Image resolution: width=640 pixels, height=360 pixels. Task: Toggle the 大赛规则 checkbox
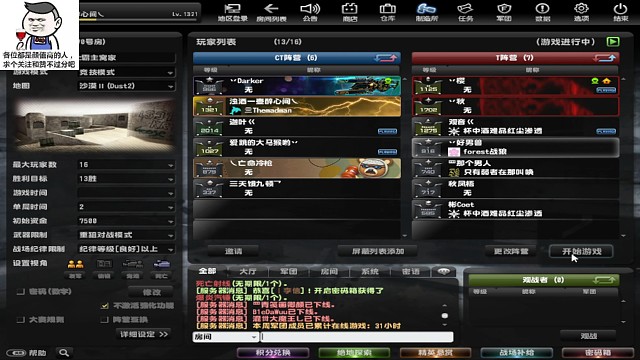[20, 320]
